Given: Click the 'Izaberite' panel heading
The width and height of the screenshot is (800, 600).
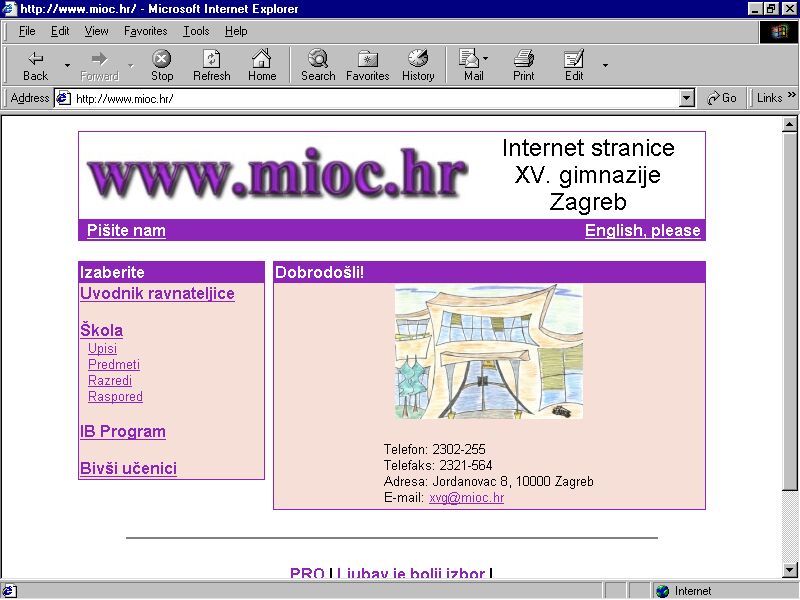Looking at the screenshot, I should pyautogui.click(x=112, y=272).
